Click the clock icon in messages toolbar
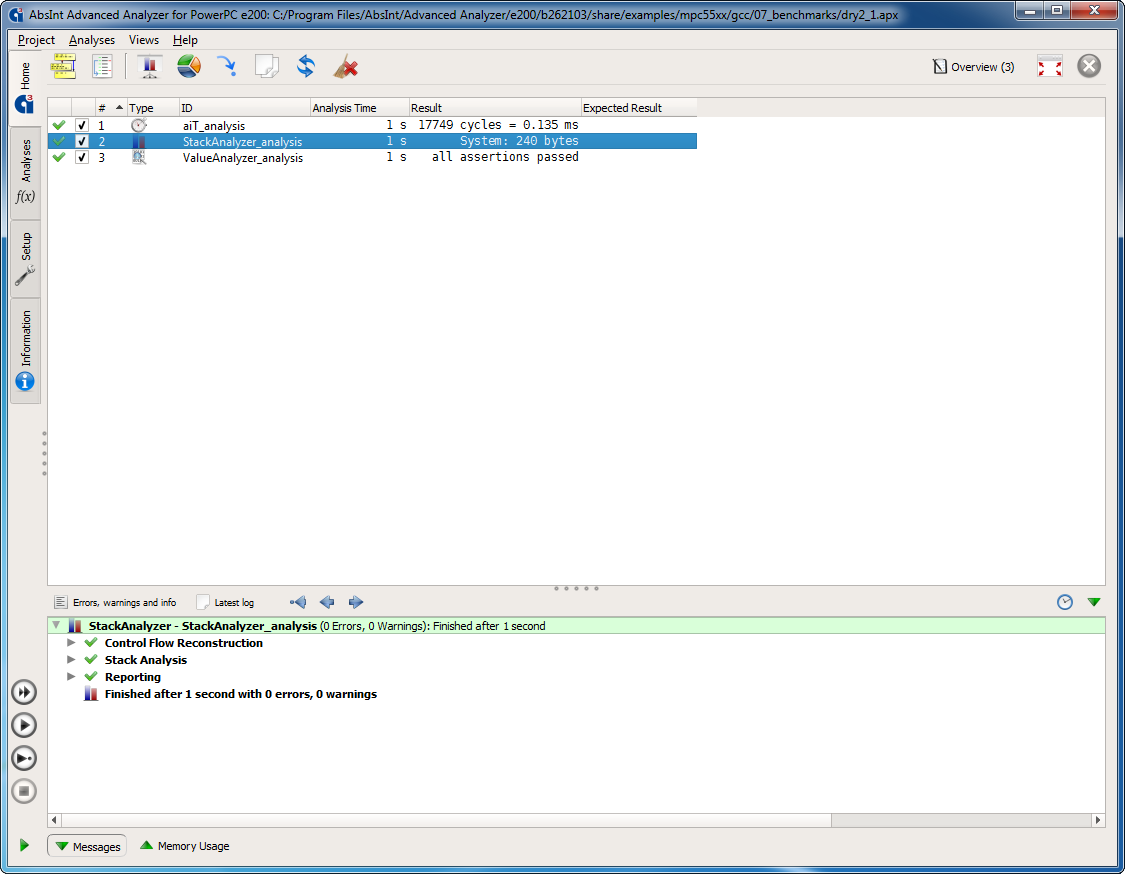This screenshot has width=1125, height=874. pos(1065,602)
